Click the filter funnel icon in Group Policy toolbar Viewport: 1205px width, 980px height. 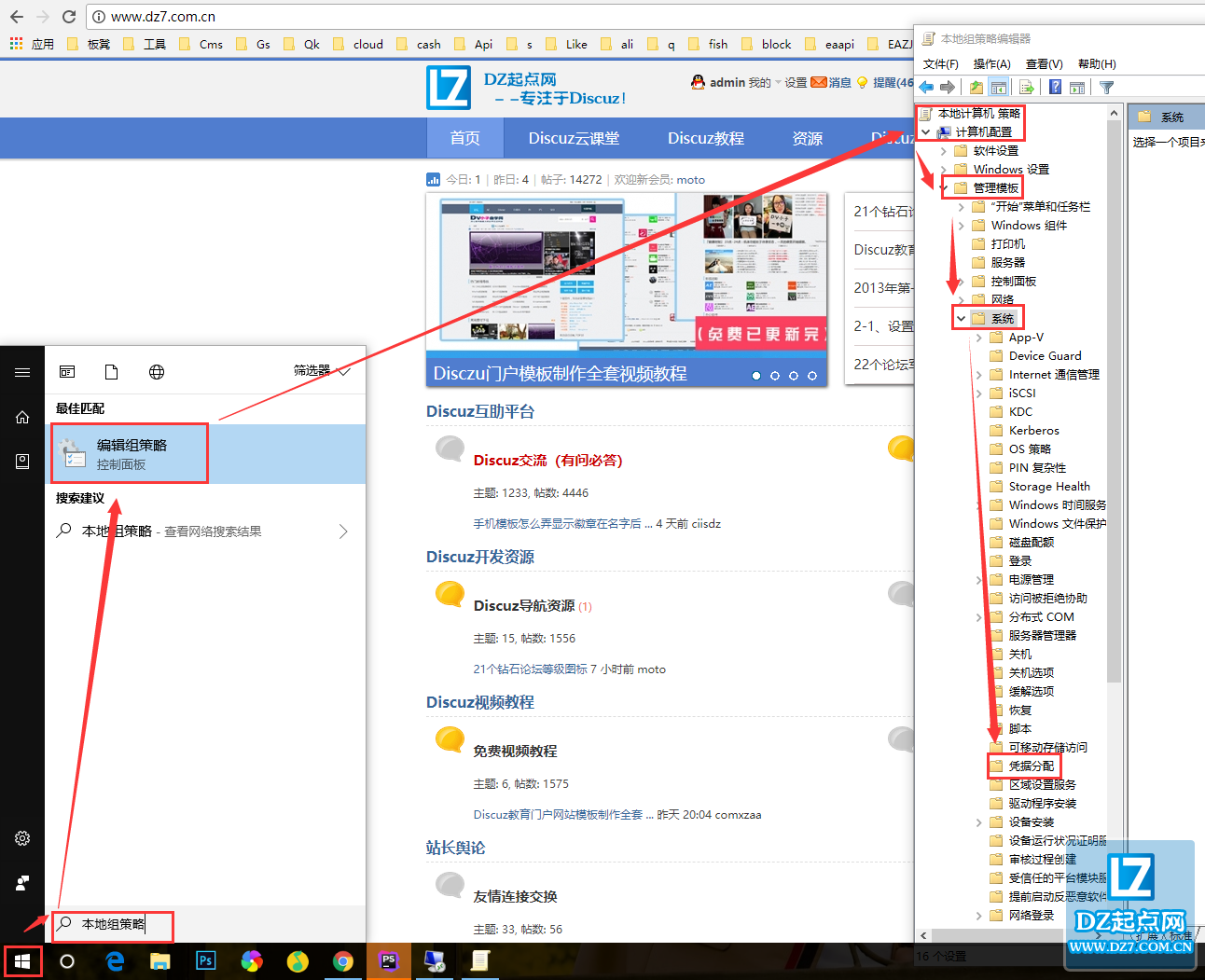click(1106, 87)
